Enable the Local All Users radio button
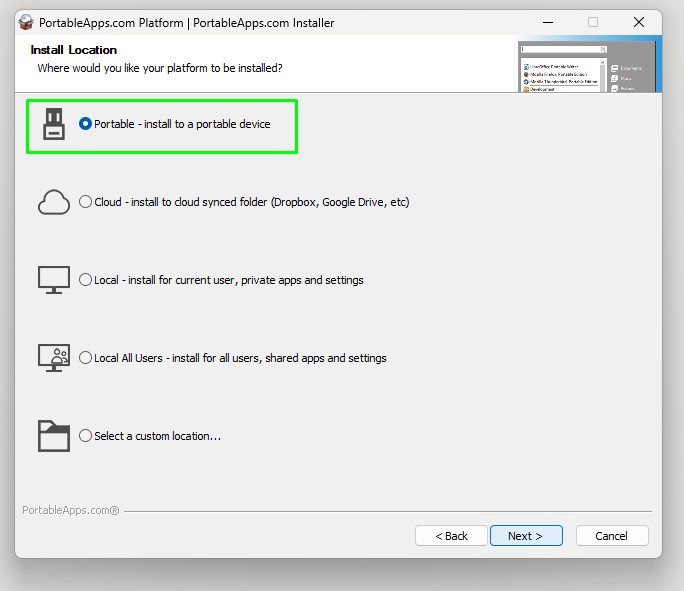The image size is (684, 591). point(86,358)
